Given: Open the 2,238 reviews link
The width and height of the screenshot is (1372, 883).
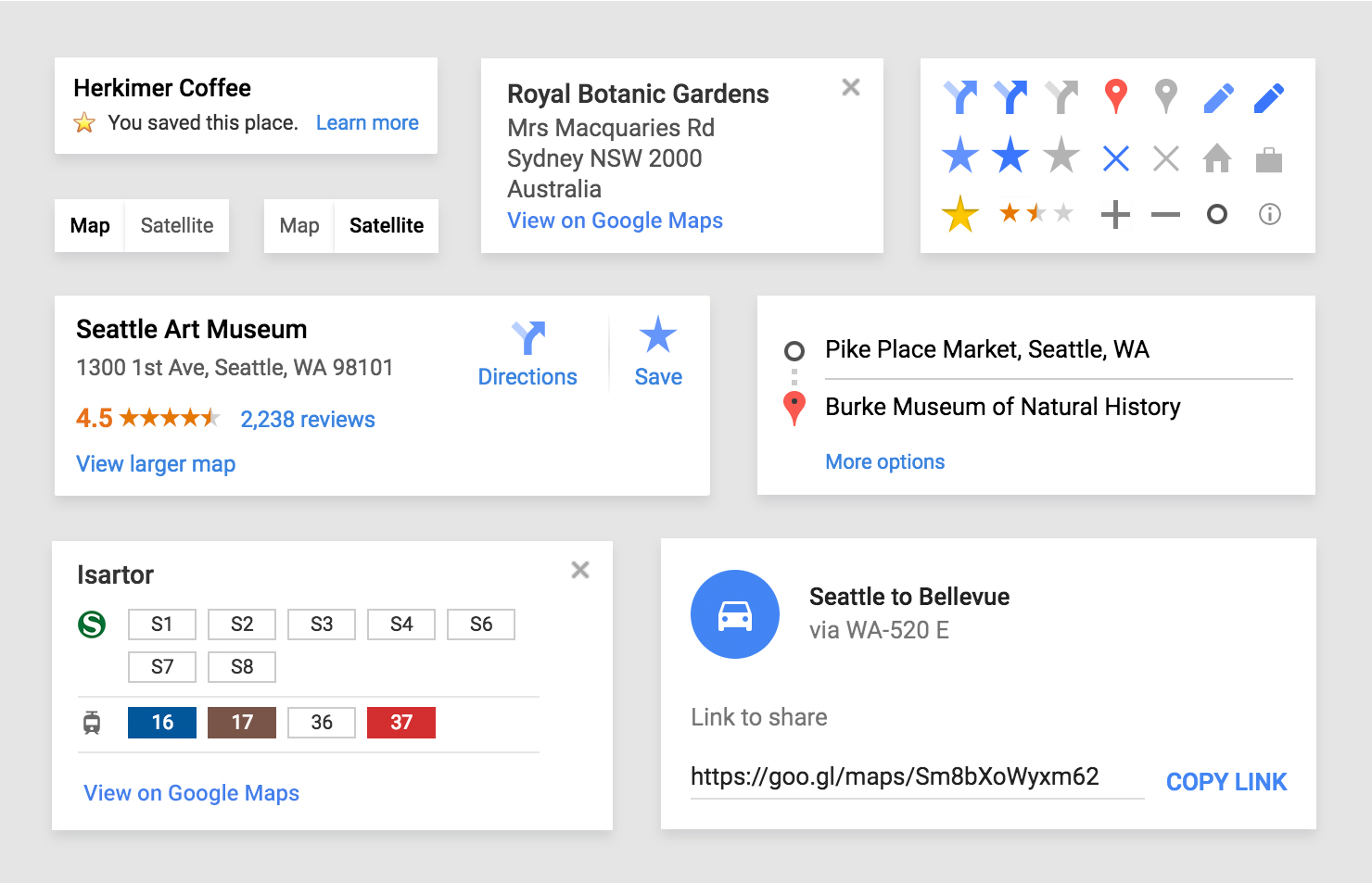Looking at the screenshot, I should point(308,420).
